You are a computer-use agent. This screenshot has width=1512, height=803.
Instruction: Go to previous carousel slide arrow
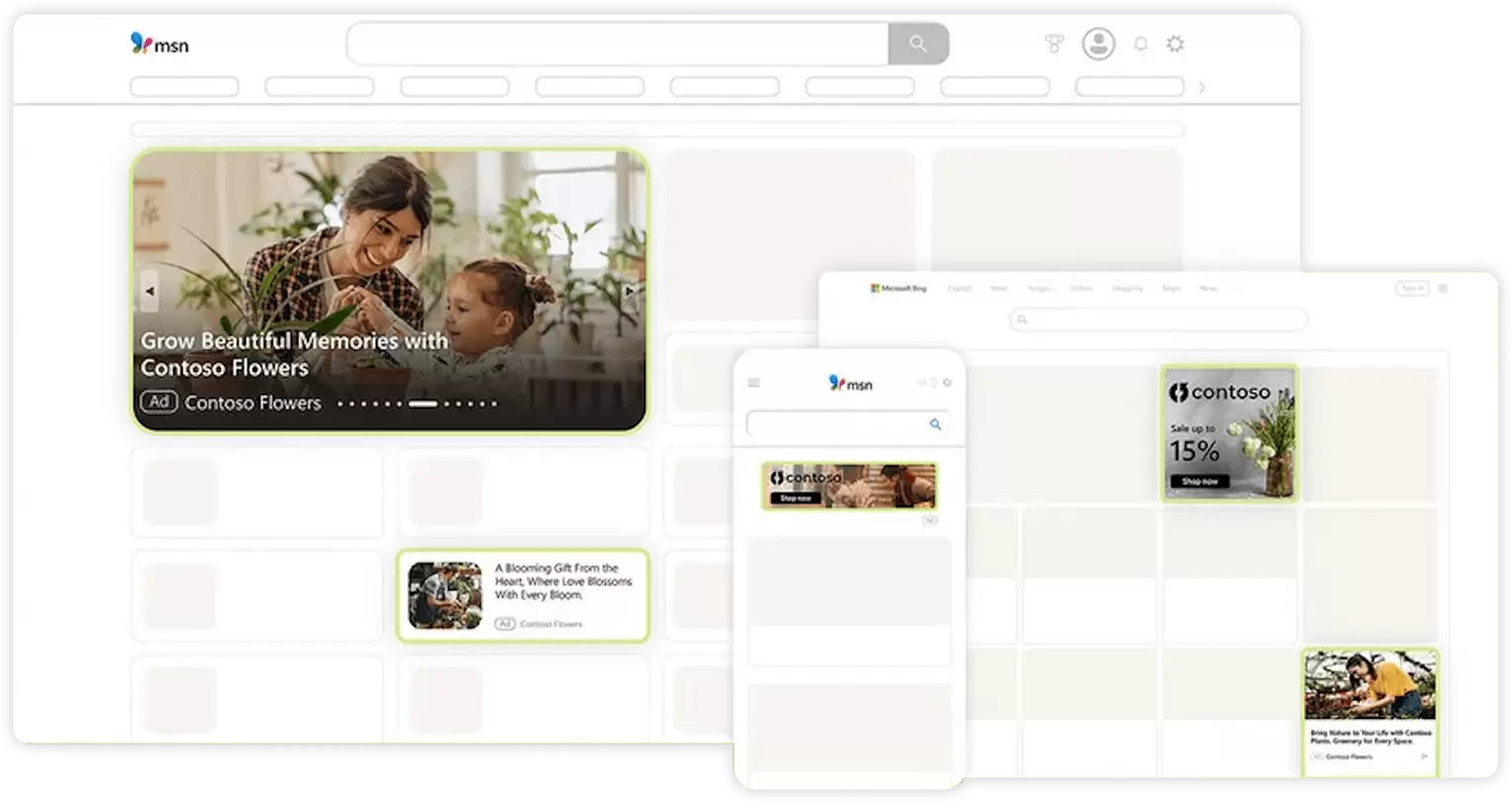(151, 291)
